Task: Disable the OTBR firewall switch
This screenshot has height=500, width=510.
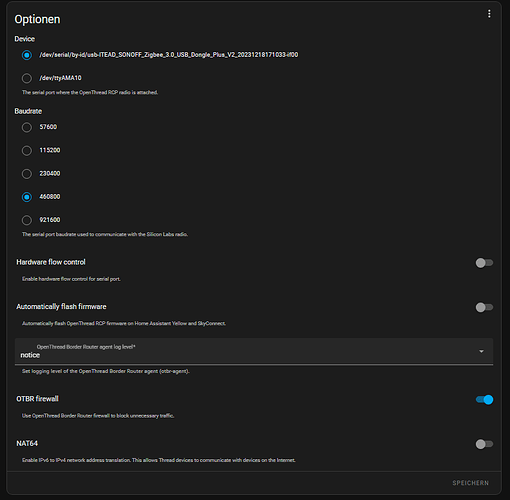Action: pos(484,399)
